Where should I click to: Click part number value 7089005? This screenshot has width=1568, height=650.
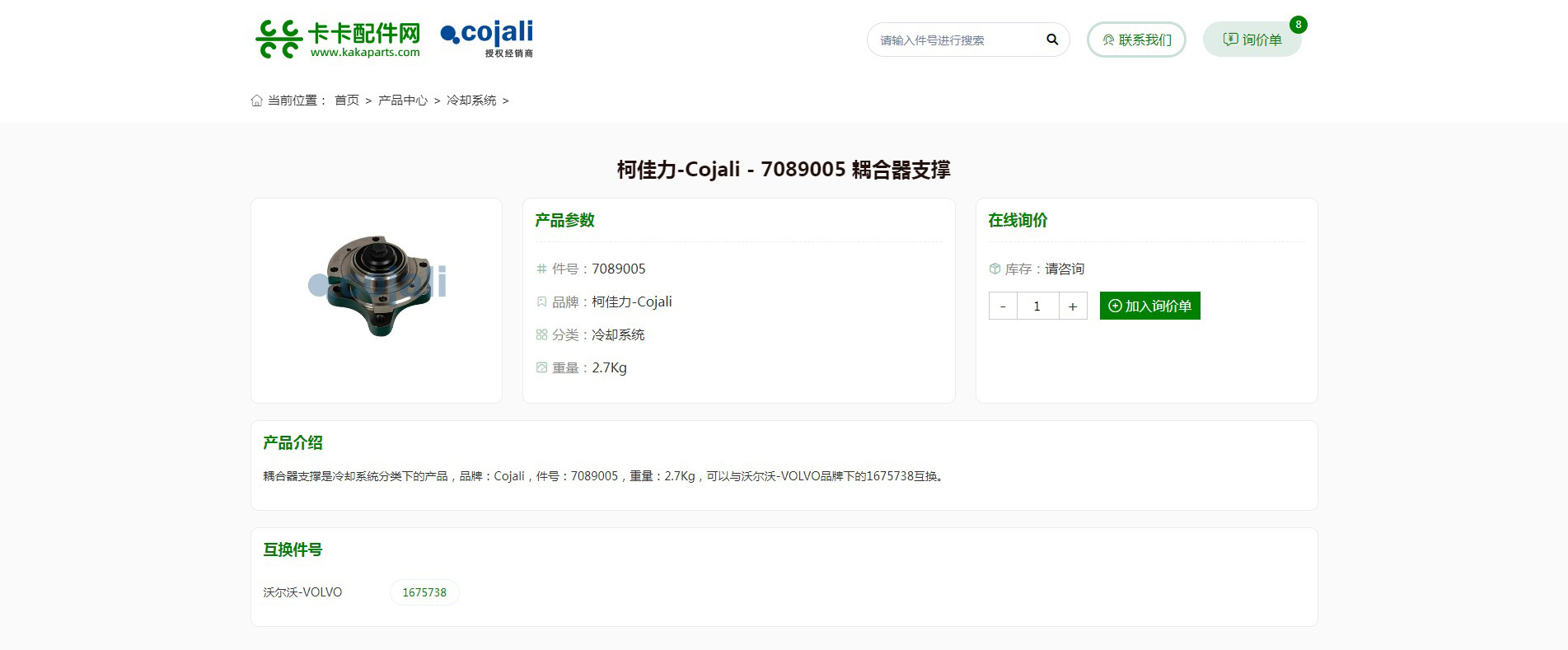[619, 269]
